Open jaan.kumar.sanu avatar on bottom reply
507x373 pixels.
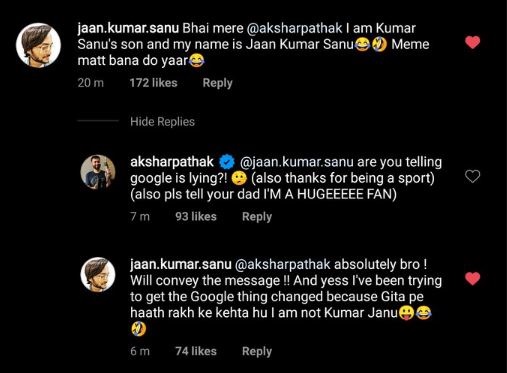click(98, 274)
